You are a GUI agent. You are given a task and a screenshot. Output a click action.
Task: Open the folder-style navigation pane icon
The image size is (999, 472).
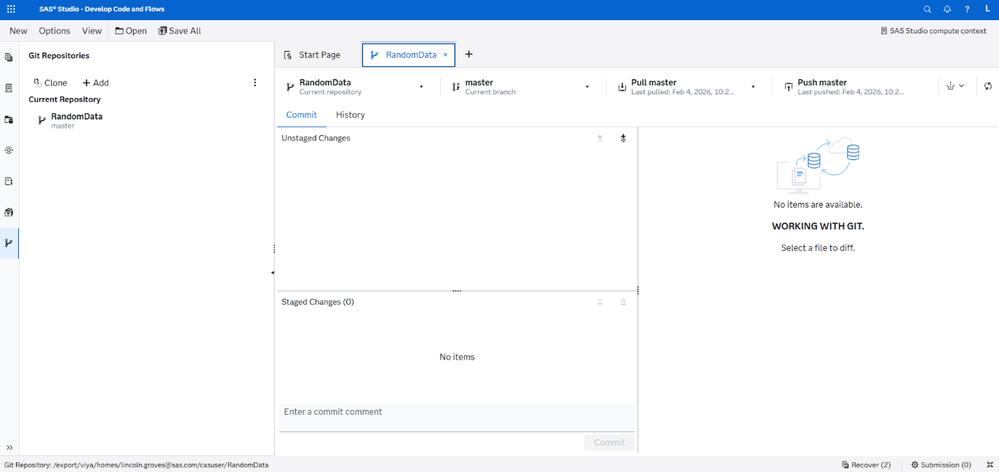(9, 119)
